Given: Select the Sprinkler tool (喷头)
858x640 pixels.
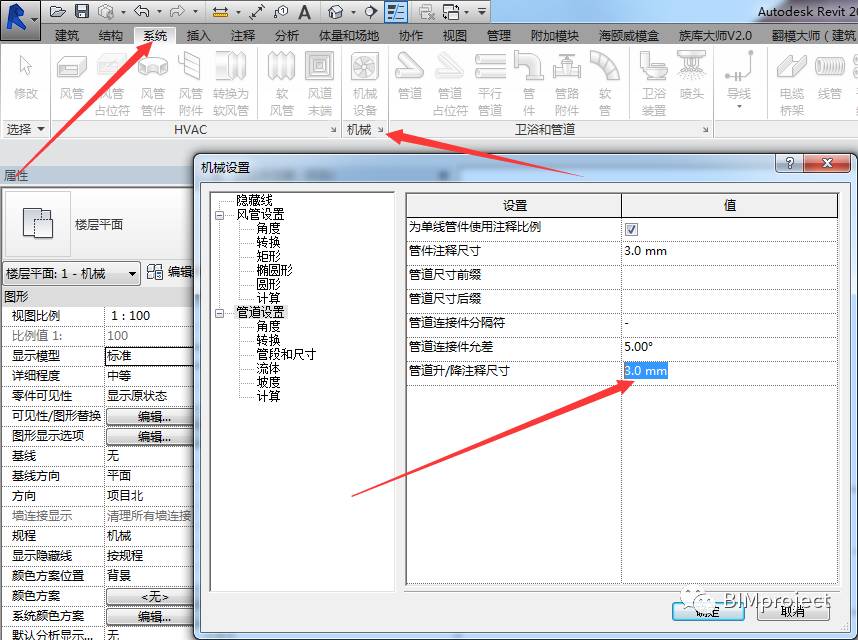Looking at the screenshot, I should tap(692, 77).
